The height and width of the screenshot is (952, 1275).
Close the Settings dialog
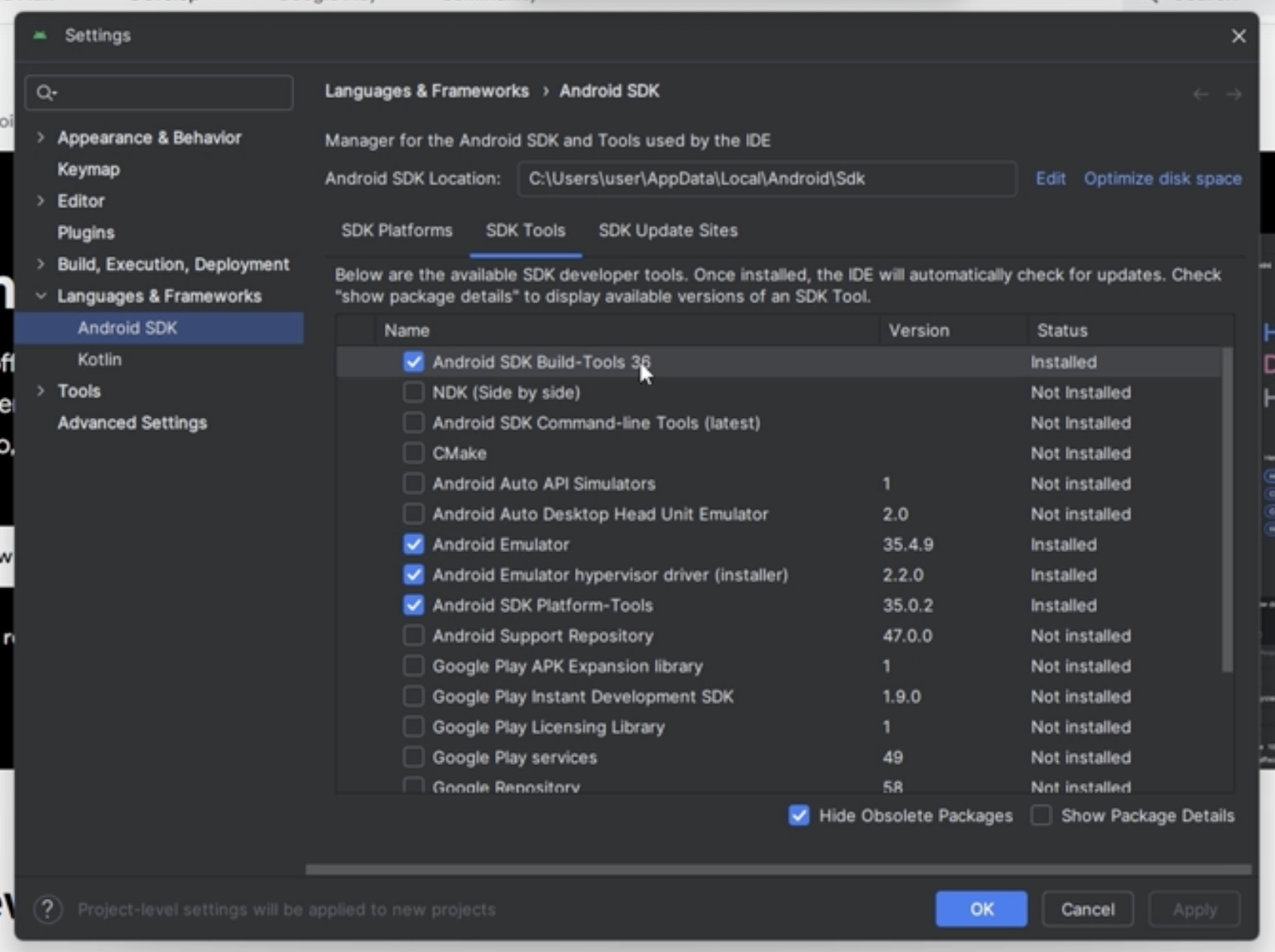coord(1238,36)
